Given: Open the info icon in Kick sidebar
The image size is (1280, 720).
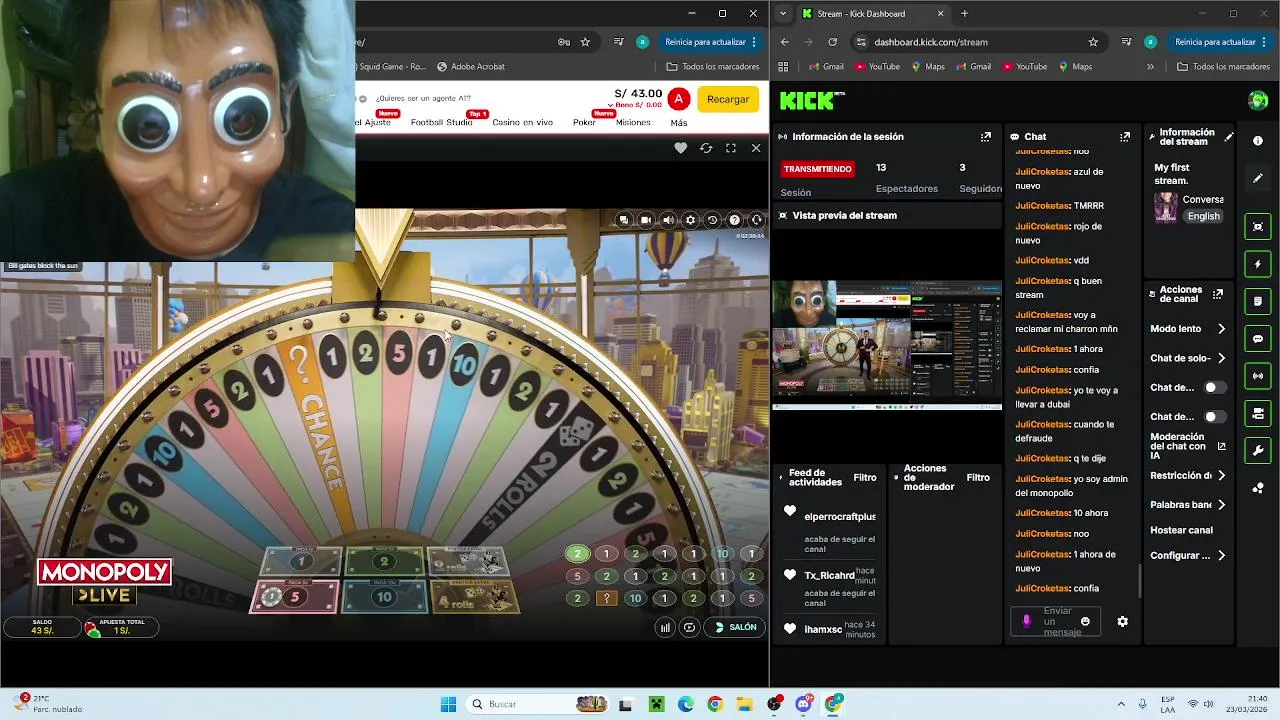Looking at the screenshot, I should pyautogui.click(x=1258, y=141).
